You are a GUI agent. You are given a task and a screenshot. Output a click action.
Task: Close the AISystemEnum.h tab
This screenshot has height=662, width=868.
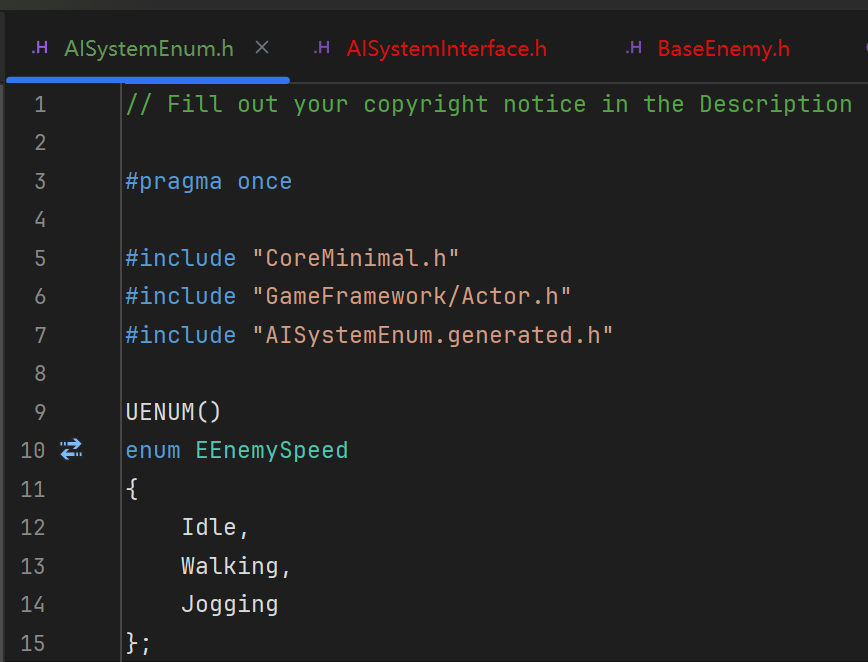coord(262,48)
